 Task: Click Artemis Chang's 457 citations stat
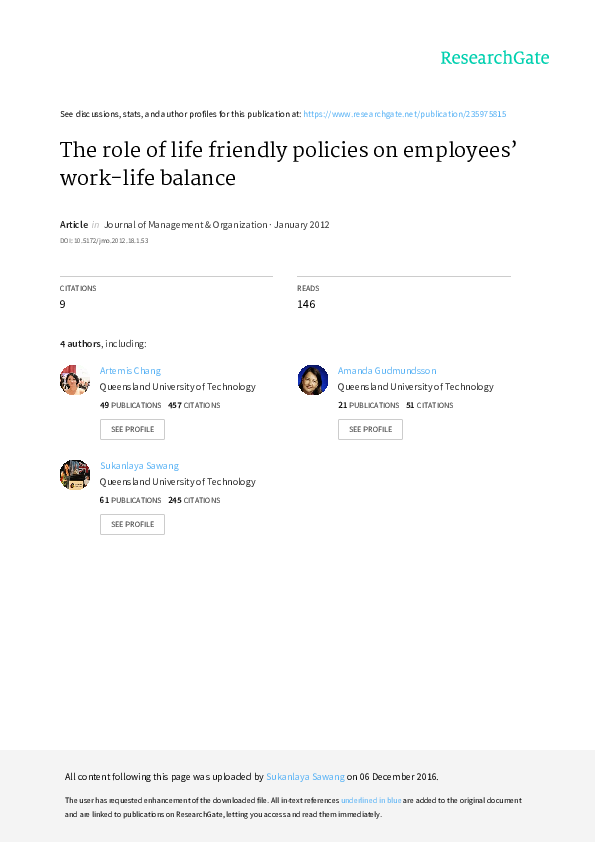194,405
